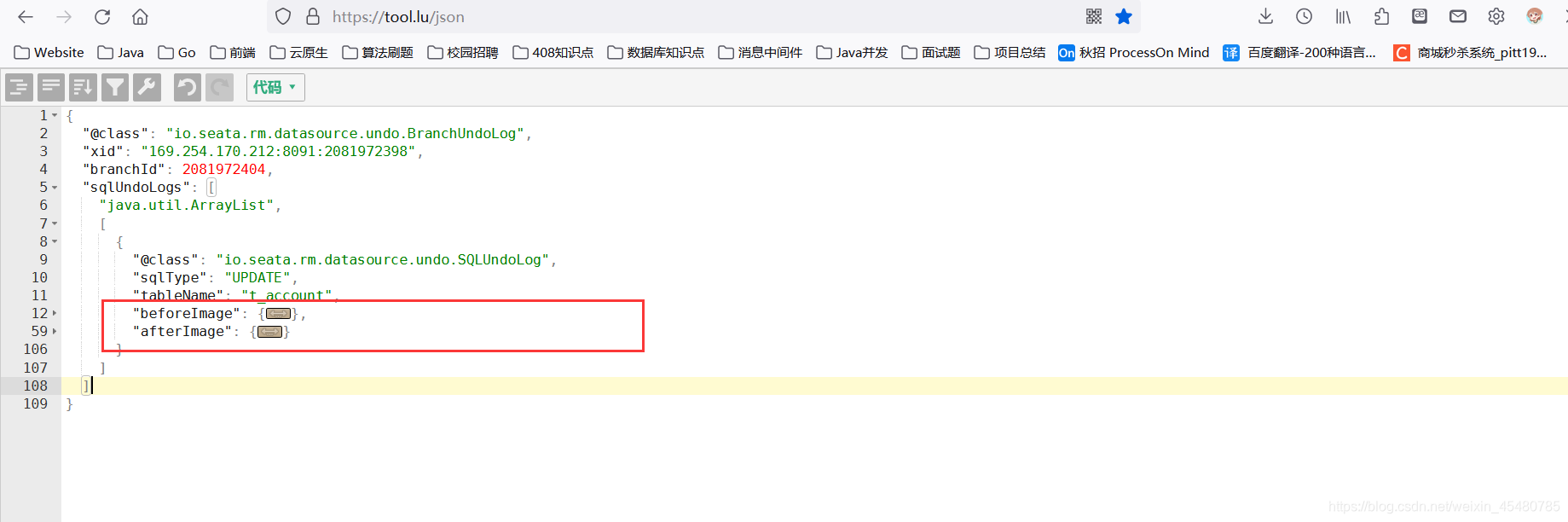Viewport: 1568px width, 522px height.
Task: Open the 百度翻译 bookmark
Action: [1299, 52]
